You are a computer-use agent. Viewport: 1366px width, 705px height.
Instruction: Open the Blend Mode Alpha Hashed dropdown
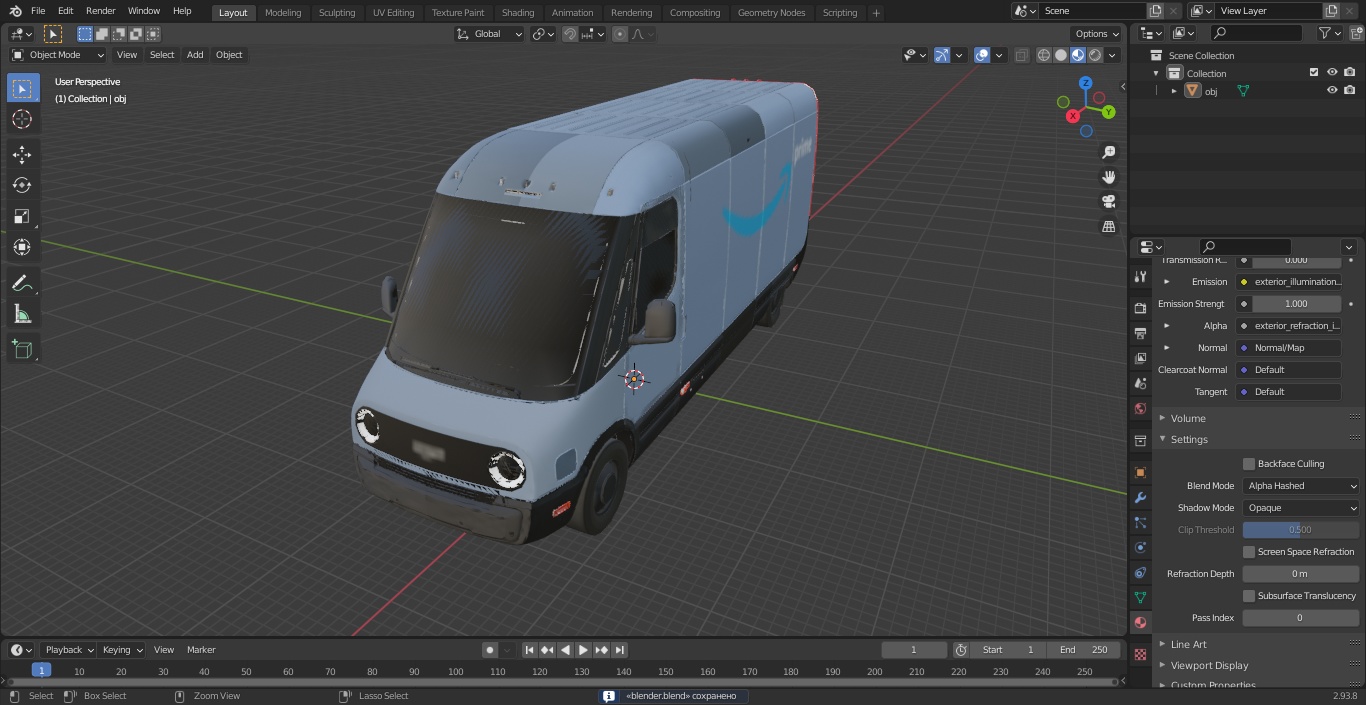1301,486
